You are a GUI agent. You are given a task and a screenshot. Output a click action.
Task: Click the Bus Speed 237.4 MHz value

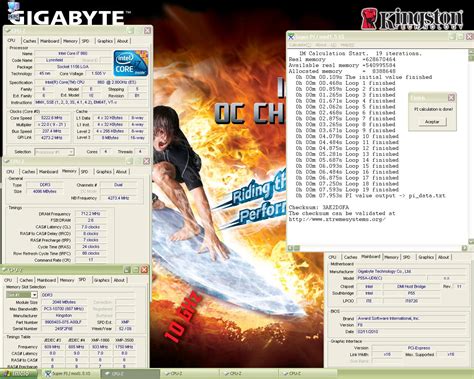(x=53, y=131)
